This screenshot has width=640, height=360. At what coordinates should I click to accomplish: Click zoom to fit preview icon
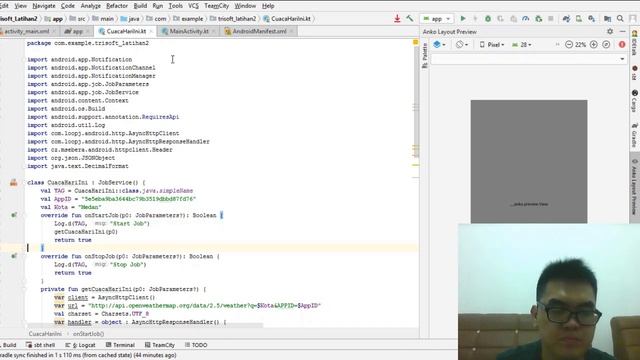pos(606,44)
